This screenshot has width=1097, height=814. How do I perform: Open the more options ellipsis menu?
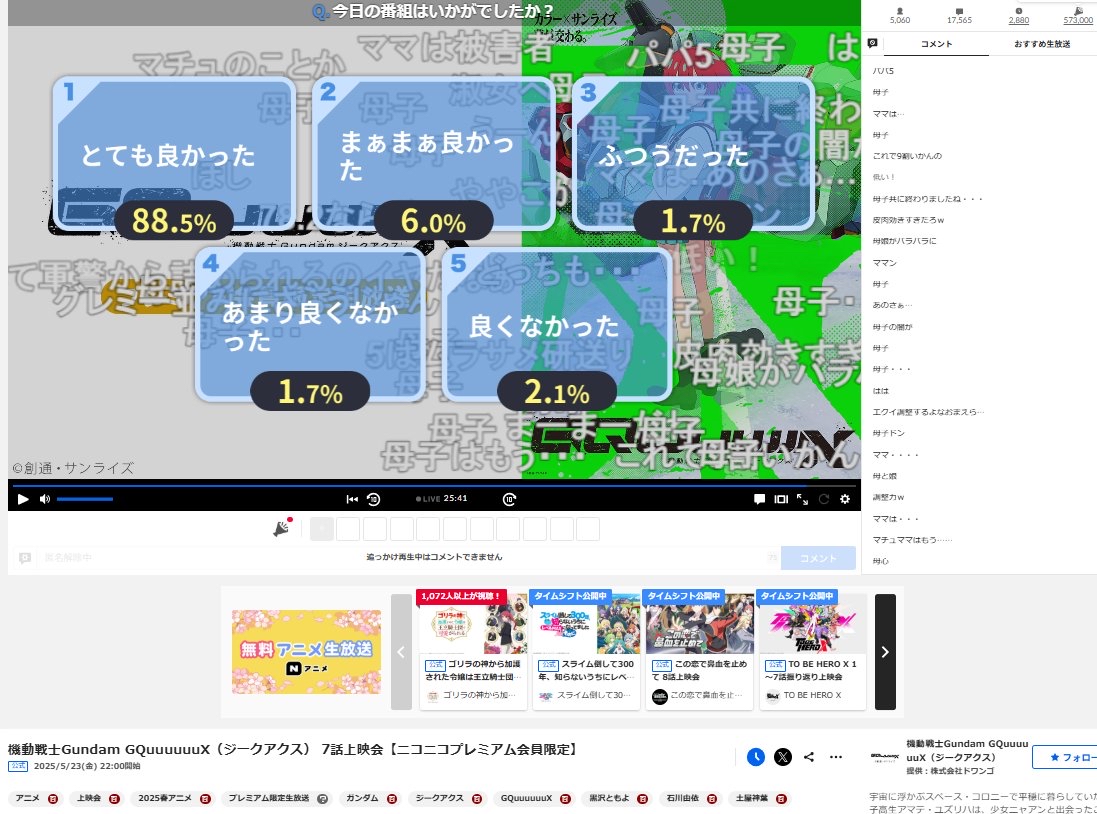pos(835,757)
